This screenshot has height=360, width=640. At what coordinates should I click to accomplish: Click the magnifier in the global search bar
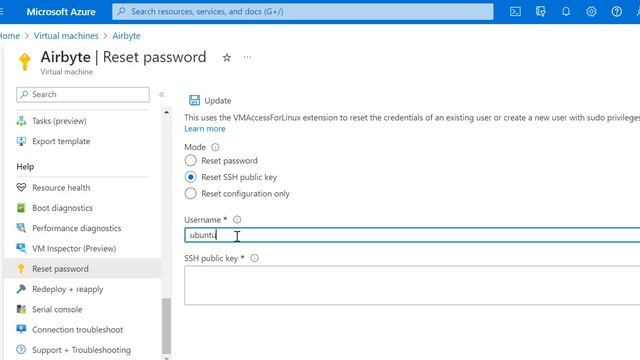(x=121, y=11)
